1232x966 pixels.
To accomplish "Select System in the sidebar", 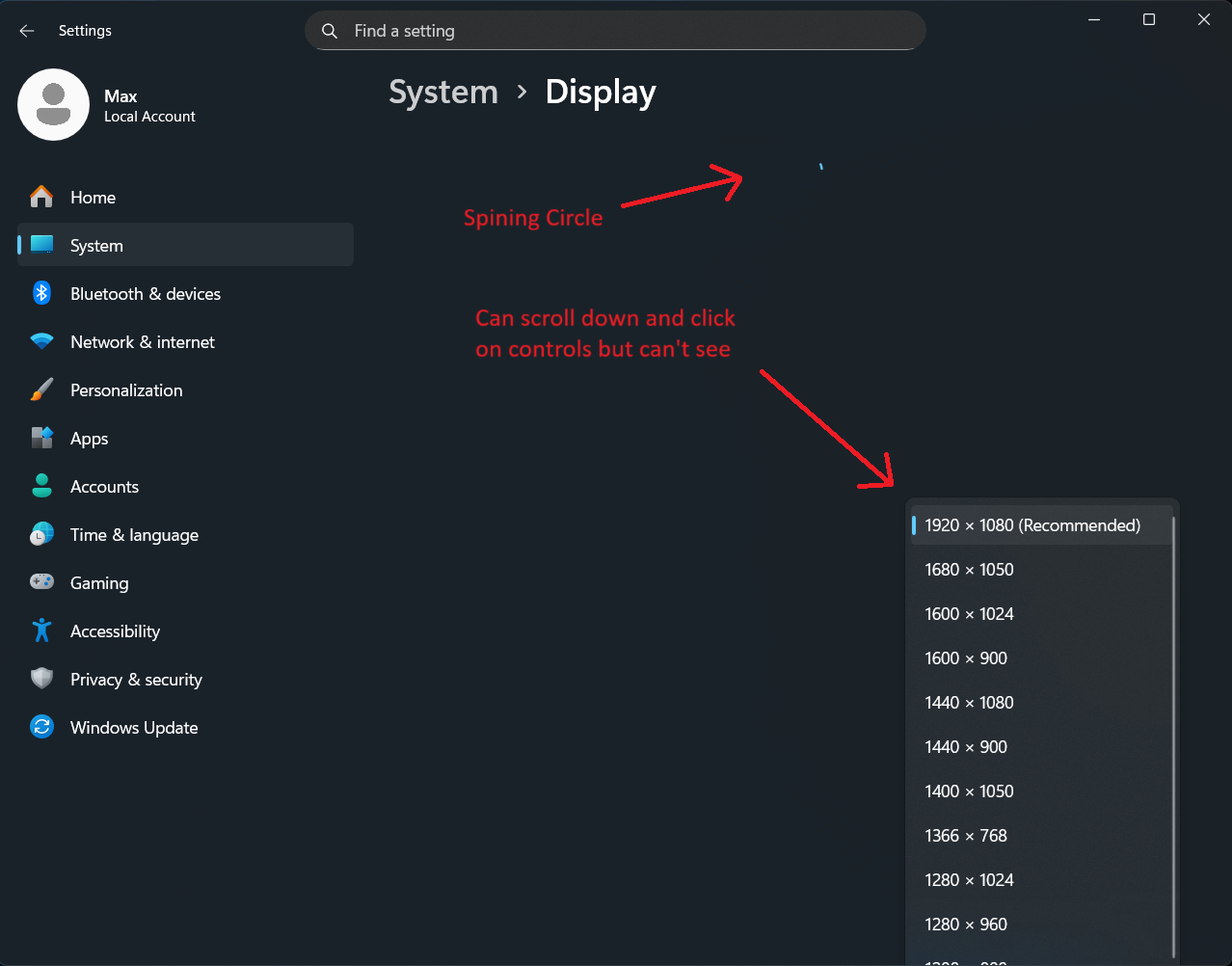I will pyautogui.click(x=185, y=245).
